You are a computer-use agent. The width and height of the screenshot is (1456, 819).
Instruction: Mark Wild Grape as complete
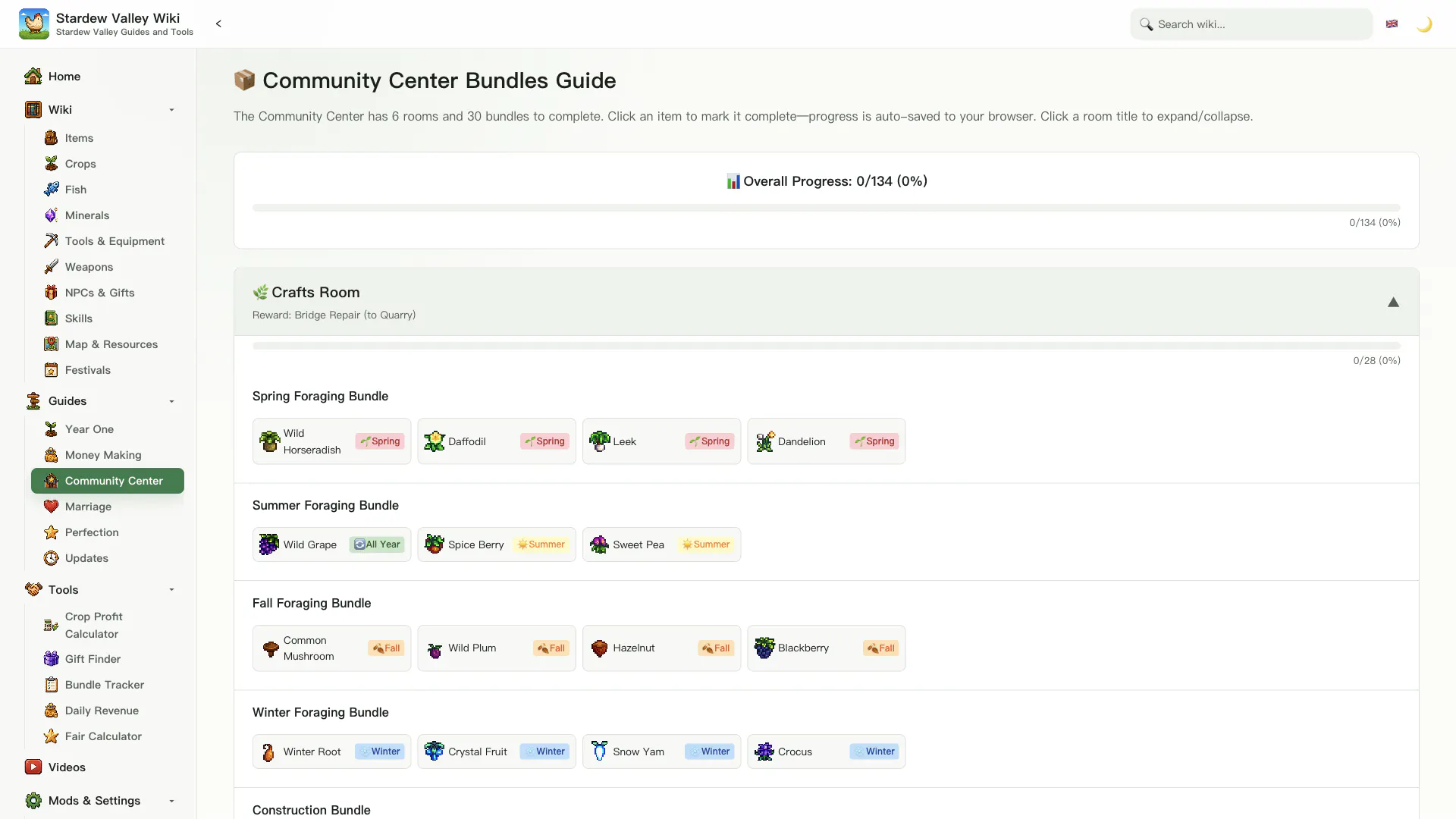coord(331,544)
